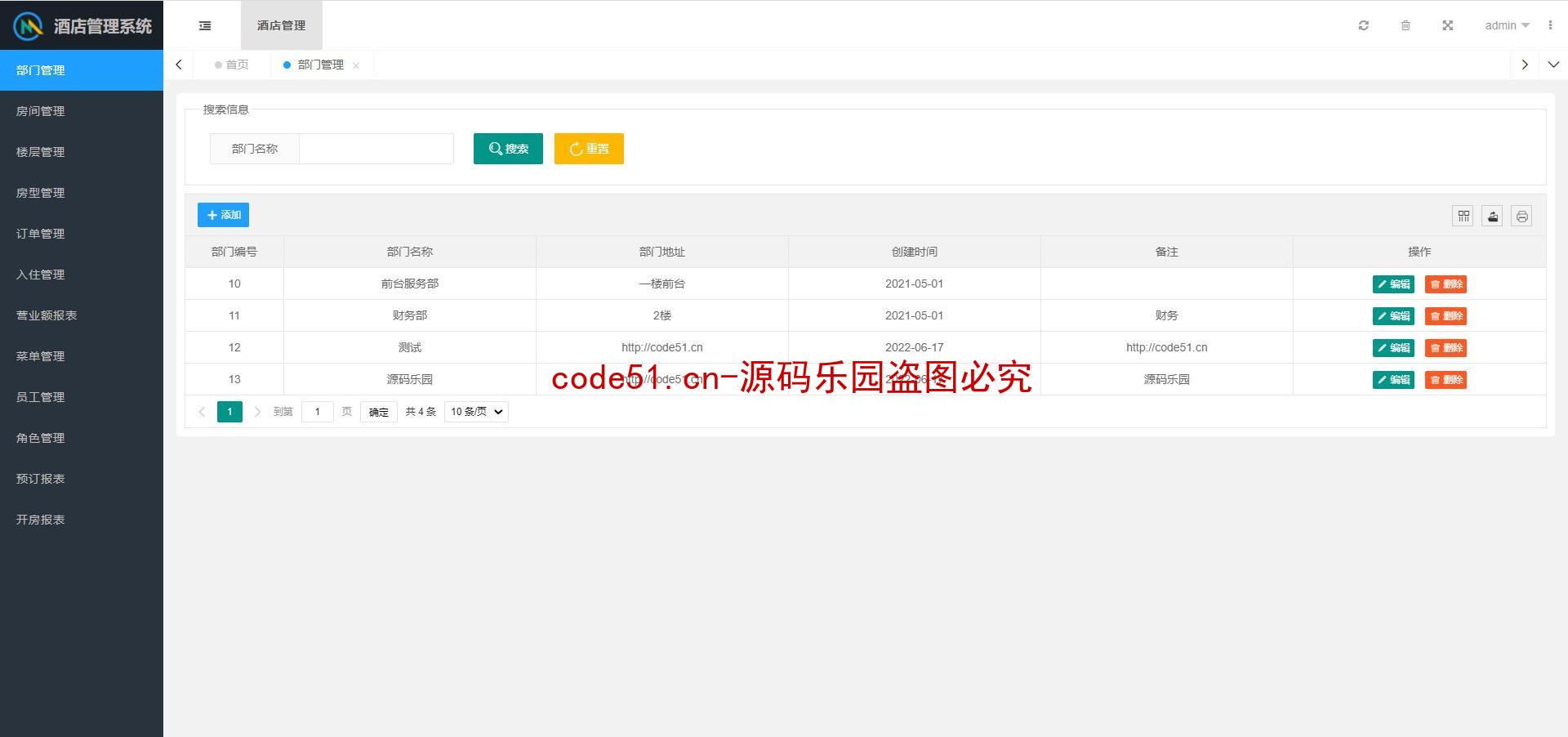Viewport: 1568px width, 737px height.
Task: Select the 酒店管理 top navigation tab
Action: [x=281, y=25]
